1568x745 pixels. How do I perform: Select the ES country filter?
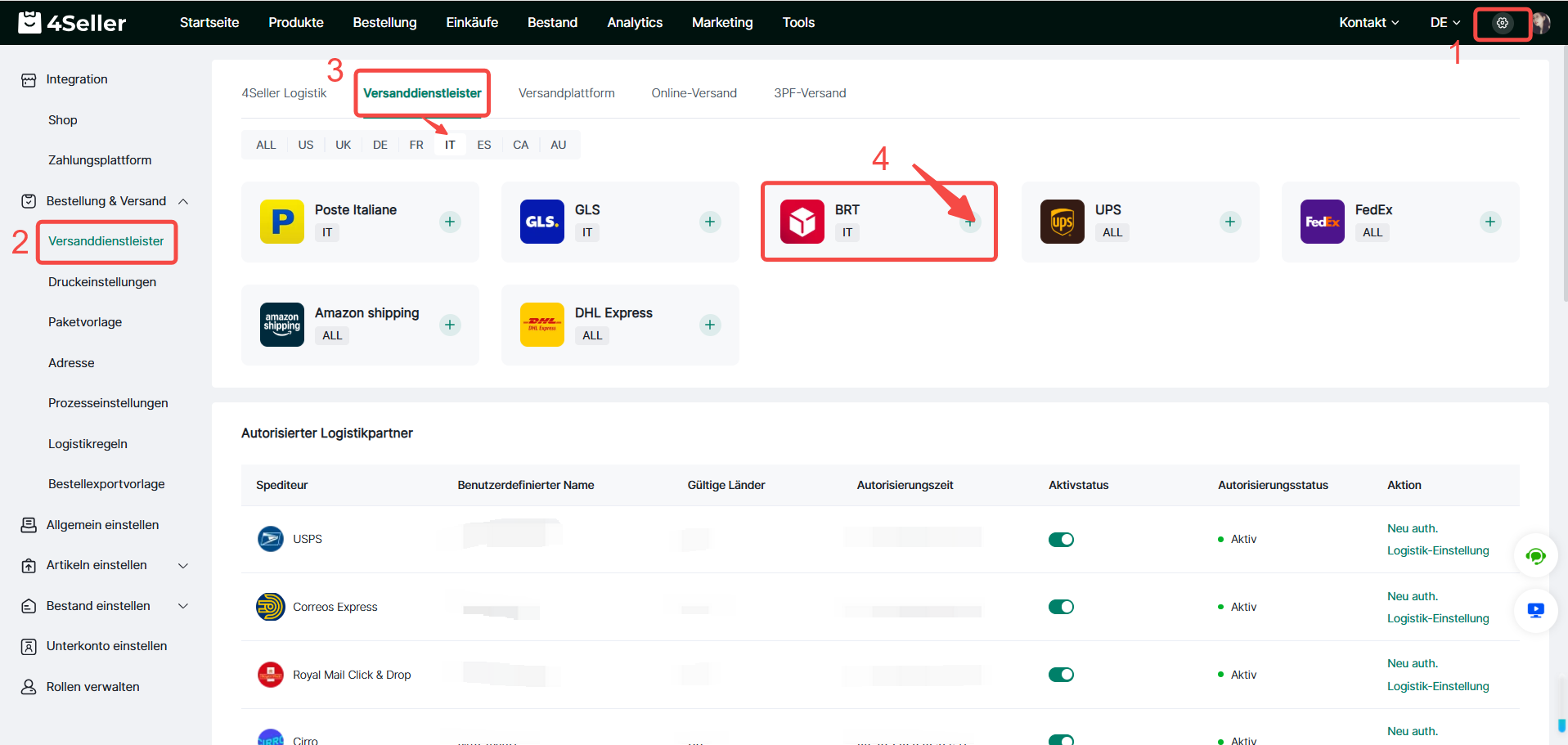coord(484,145)
